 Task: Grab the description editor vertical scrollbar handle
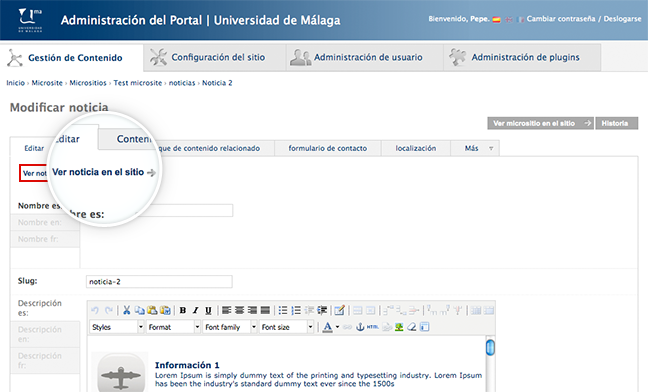click(x=491, y=347)
